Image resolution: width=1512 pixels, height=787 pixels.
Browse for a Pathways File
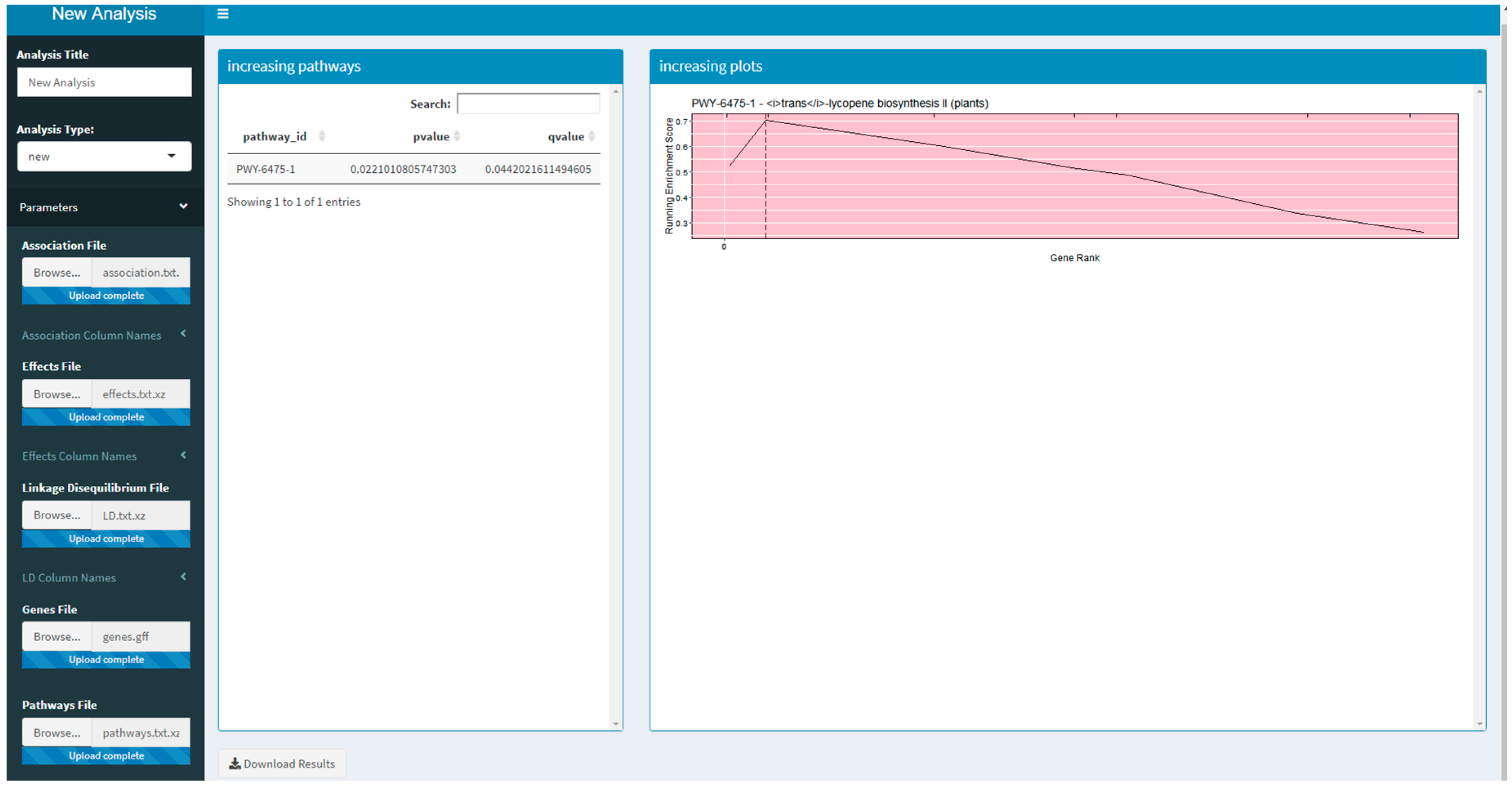tap(57, 732)
